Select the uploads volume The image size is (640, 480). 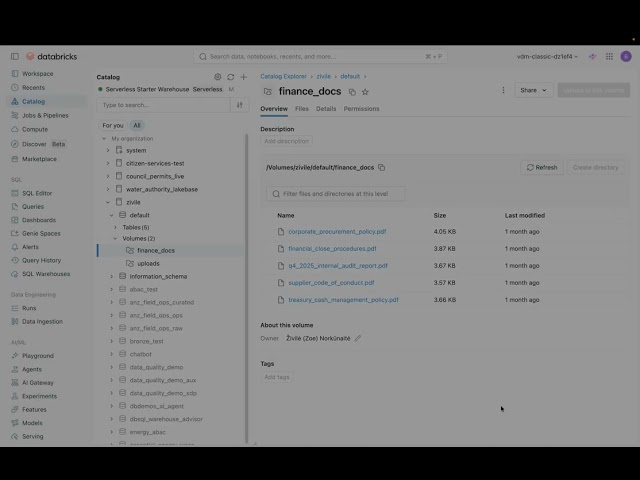[x=148, y=263]
